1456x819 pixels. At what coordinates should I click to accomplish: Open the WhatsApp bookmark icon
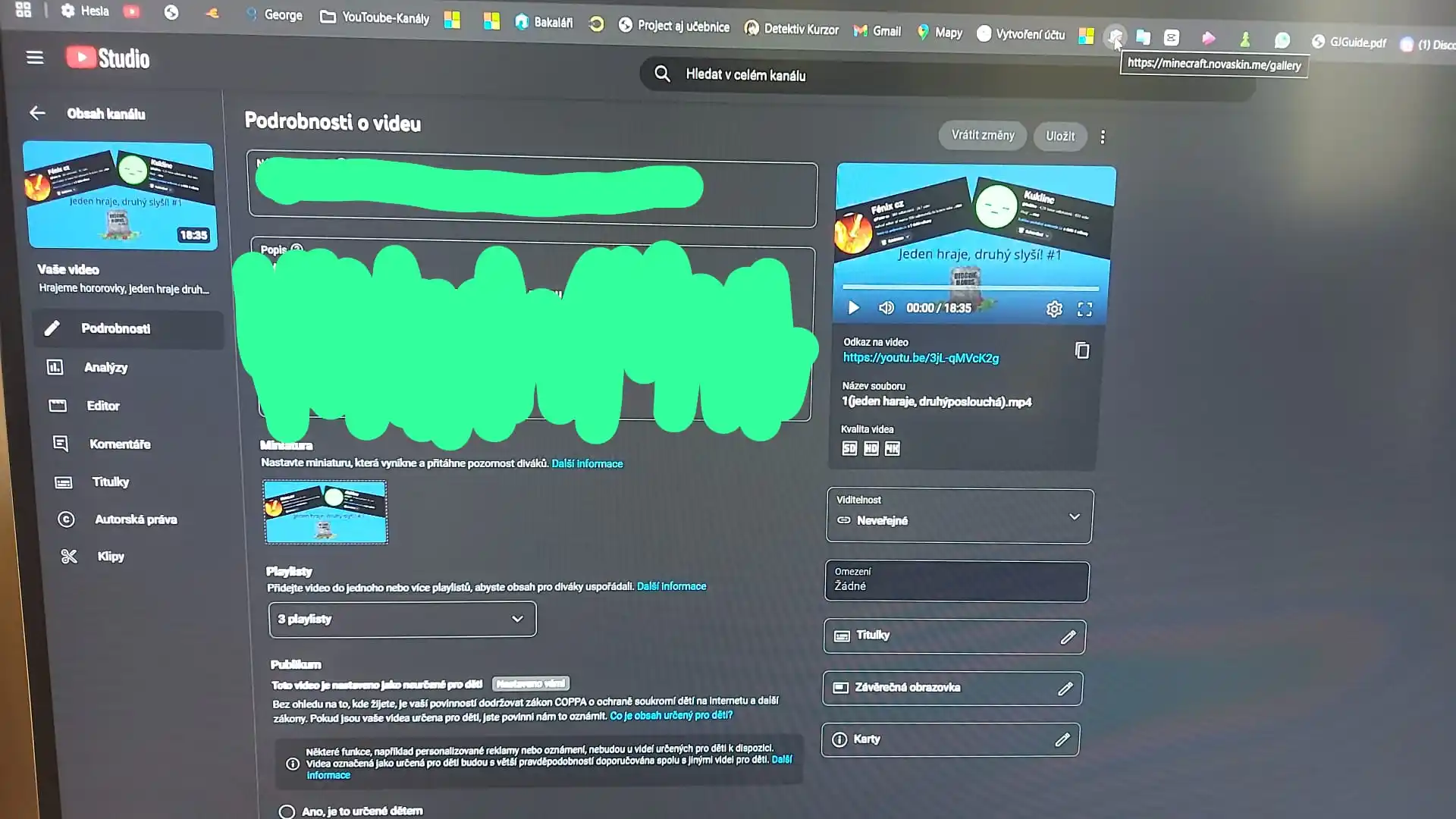(x=1282, y=40)
